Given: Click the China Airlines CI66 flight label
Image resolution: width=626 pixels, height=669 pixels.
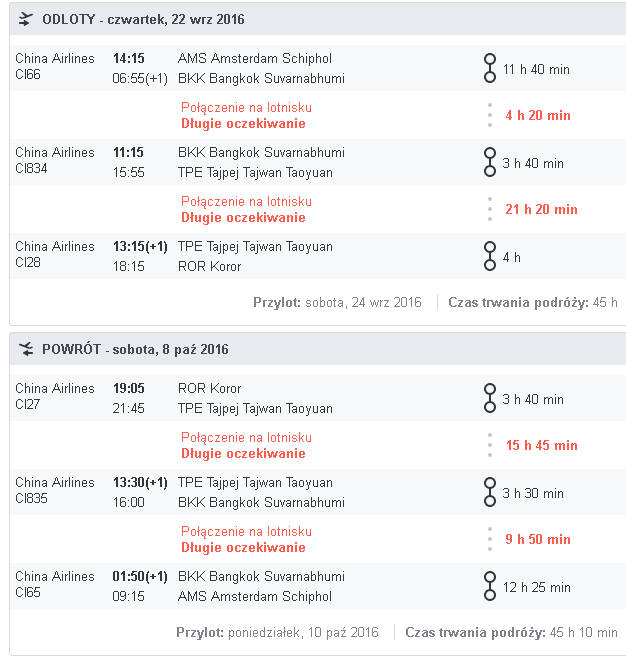Looking at the screenshot, I should (x=55, y=66).
